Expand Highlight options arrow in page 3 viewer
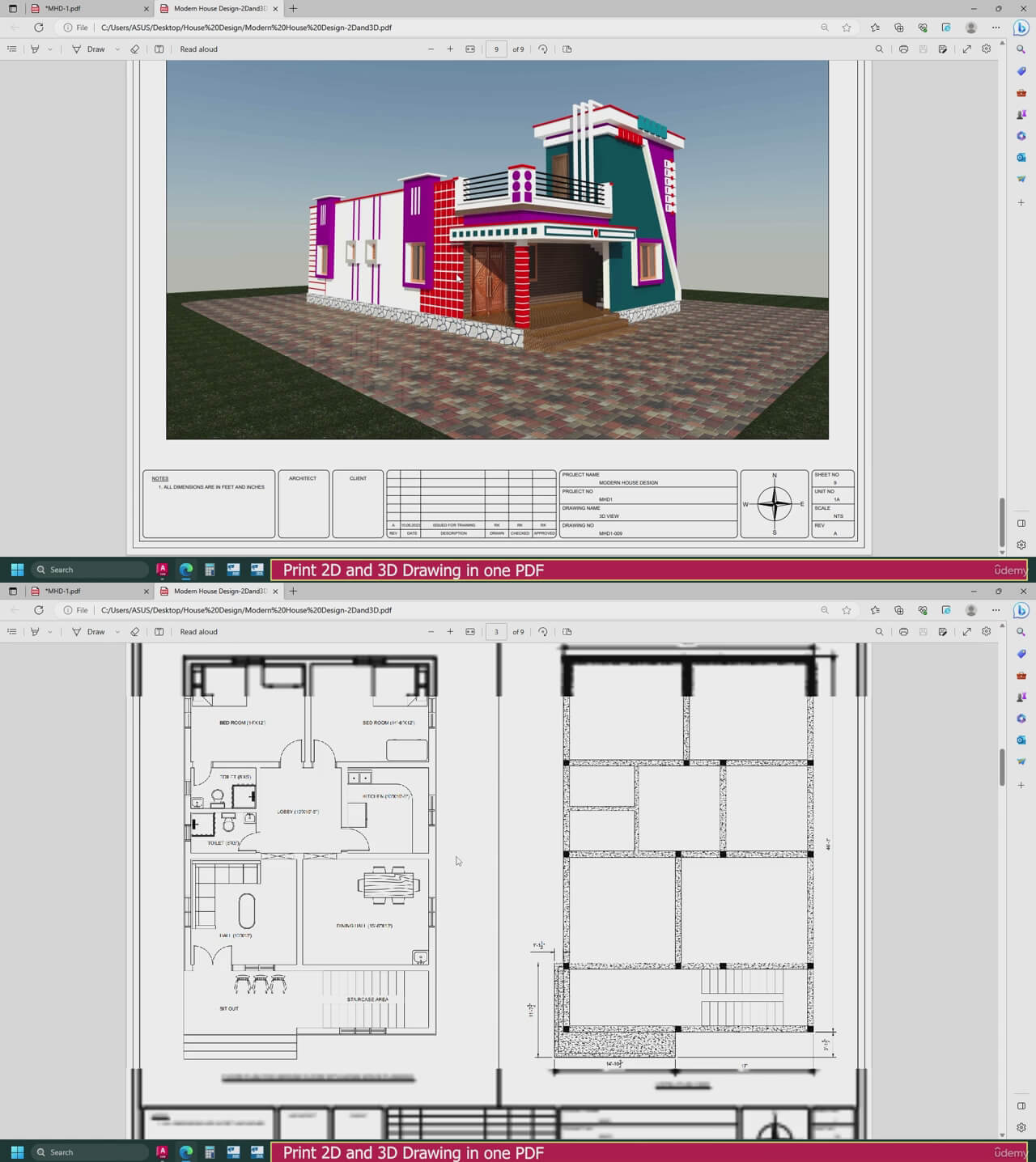This screenshot has width=1036, height=1162. tap(50, 632)
